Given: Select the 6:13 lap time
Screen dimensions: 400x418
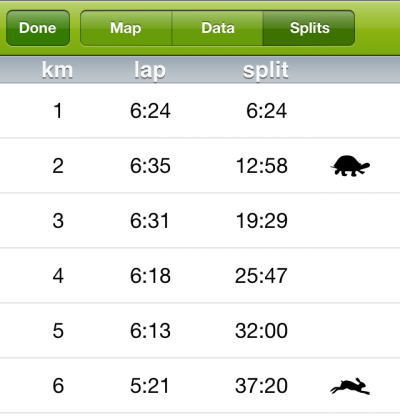Looking at the screenshot, I should coord(150,331).
